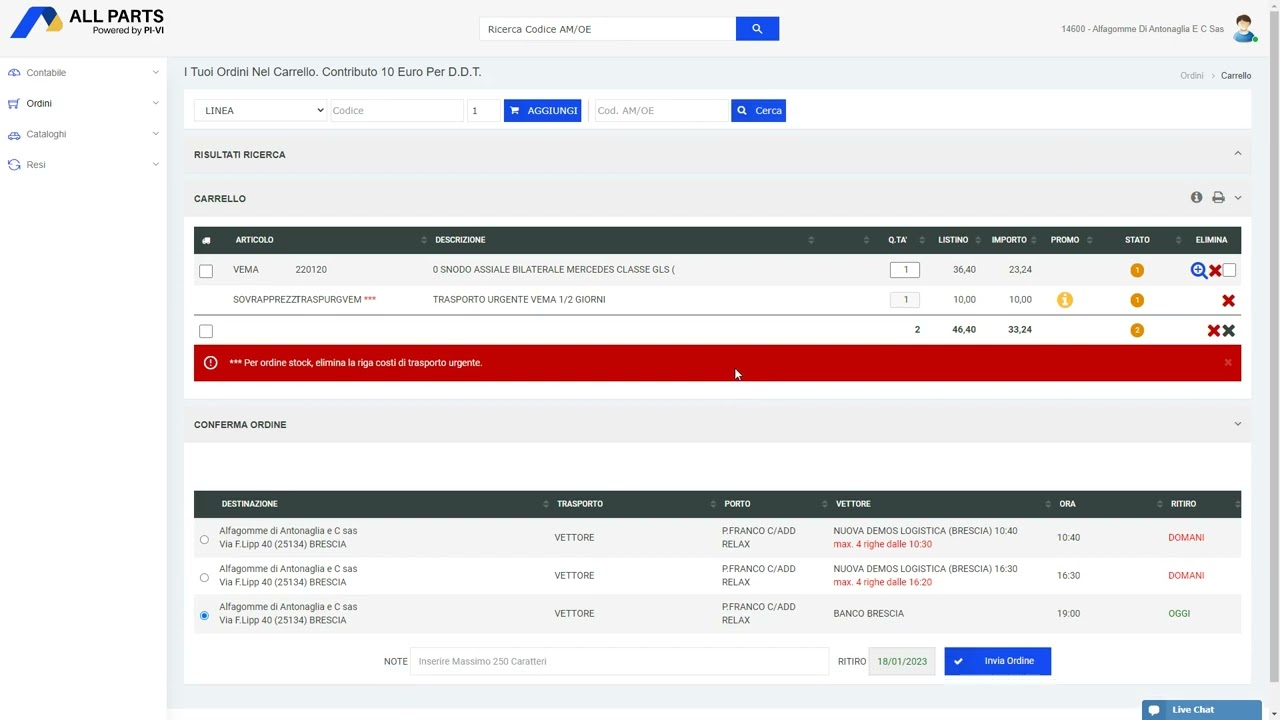Image resolution: width=1280 pixels, height=720 pixels.
Task: Tick the delete checkbox on VEMA row
Action: [x=1230, y=270]
